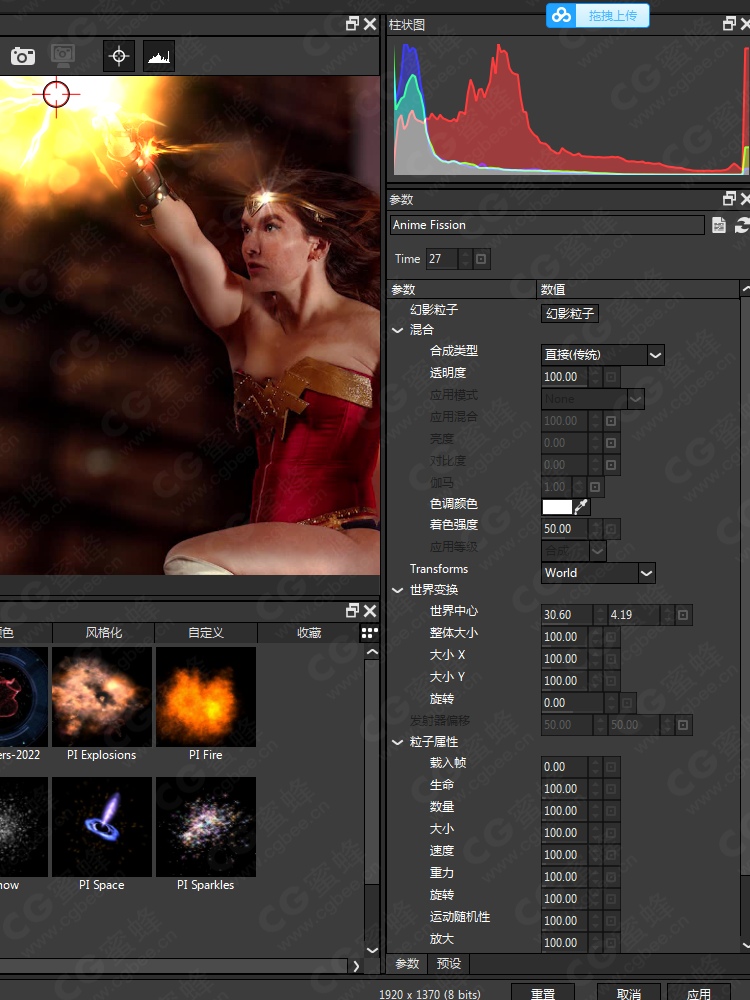
Task: Collapse the 粒子属性 section
Action: [398, 742]
